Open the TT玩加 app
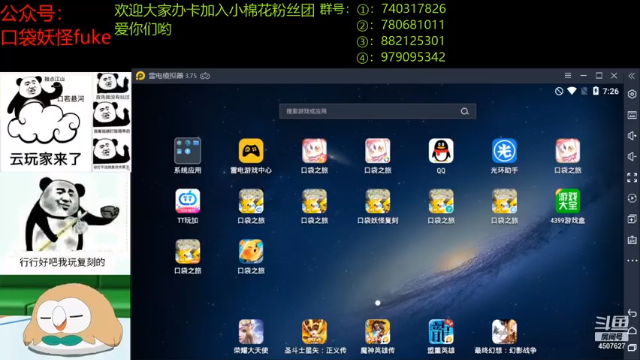 [x=187, y=201]
